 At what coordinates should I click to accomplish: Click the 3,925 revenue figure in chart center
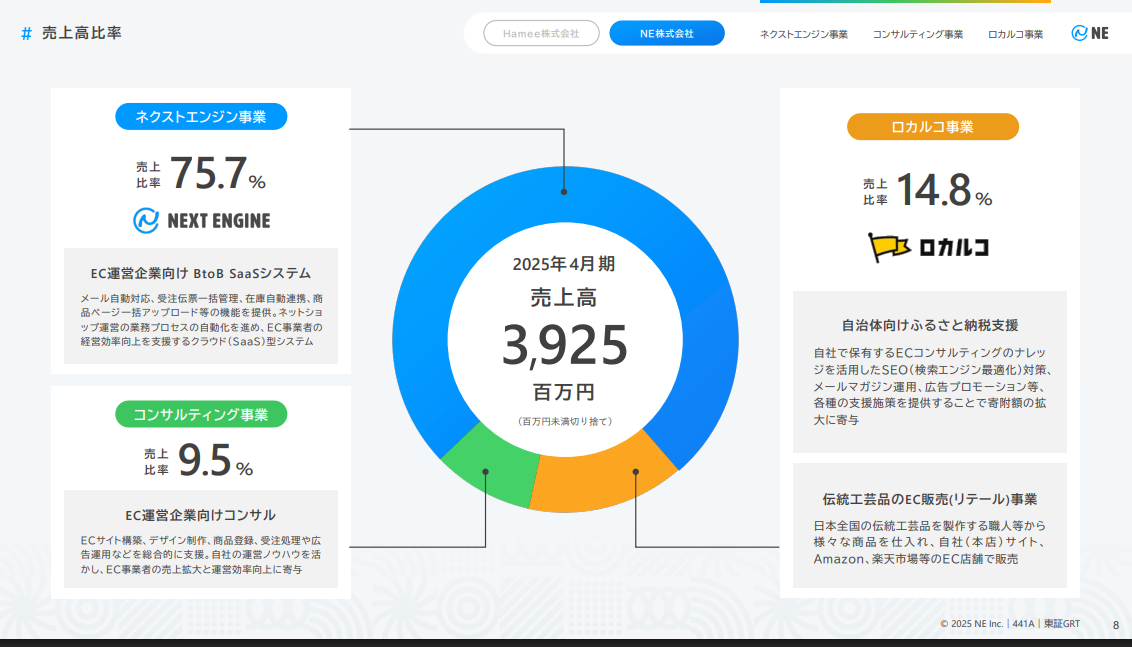point(565,345)
